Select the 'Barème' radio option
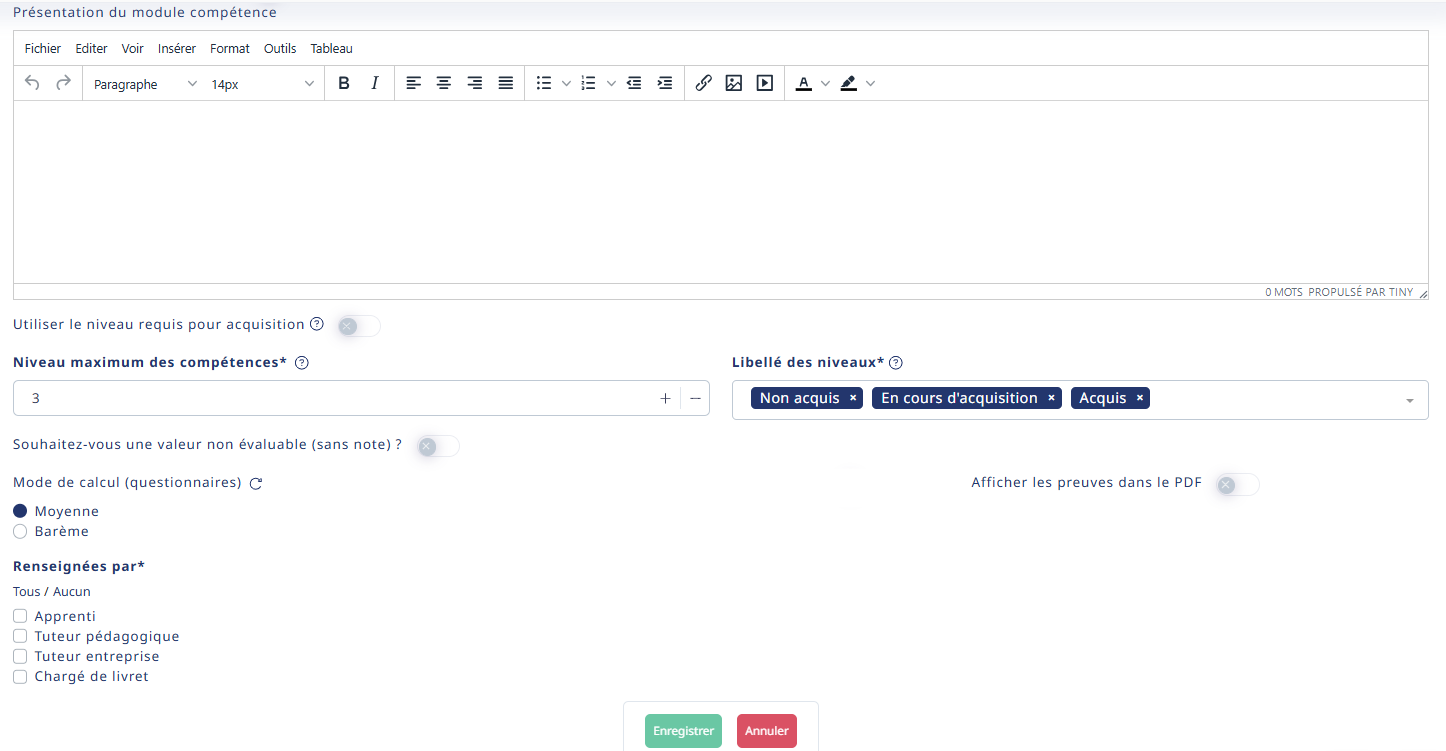The image size is (1446, 751). coord(20,532)
